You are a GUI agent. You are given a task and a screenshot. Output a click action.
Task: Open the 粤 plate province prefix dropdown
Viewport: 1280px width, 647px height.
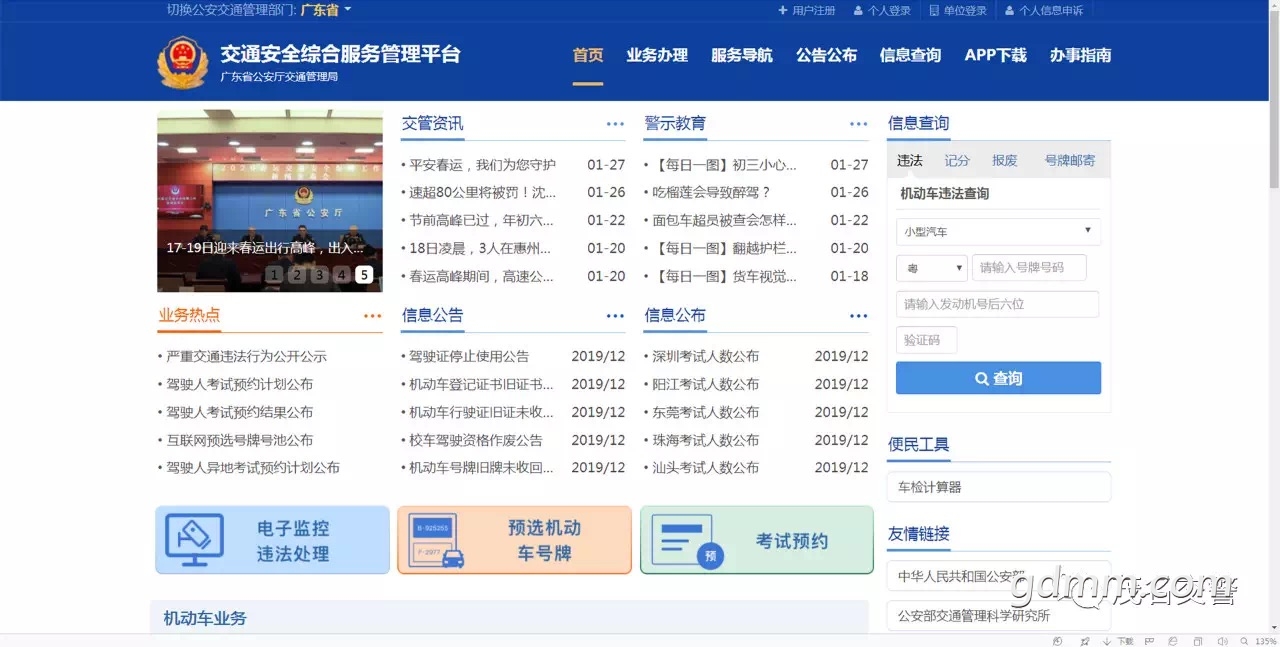point(932,268)
